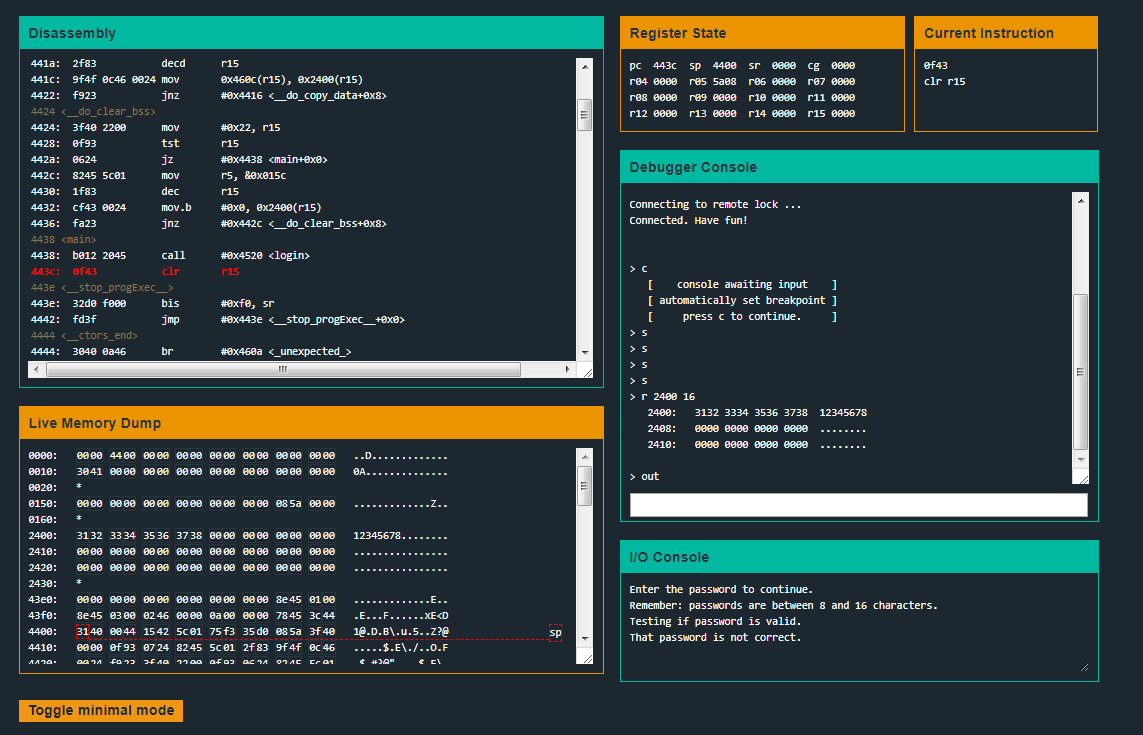Click the r05 5a08 register value
Viewport: 1143px width, 735px height.
coord(712,82)
